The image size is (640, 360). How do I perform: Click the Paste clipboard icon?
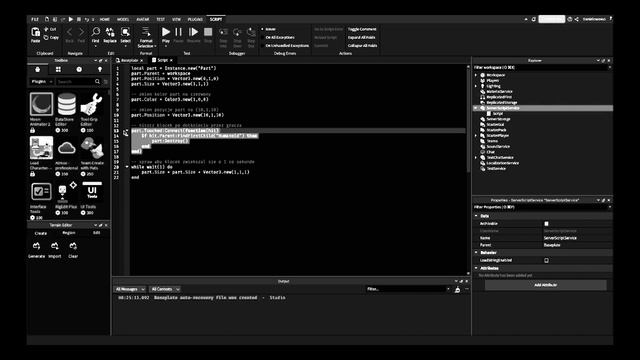(x=36, y=32)
